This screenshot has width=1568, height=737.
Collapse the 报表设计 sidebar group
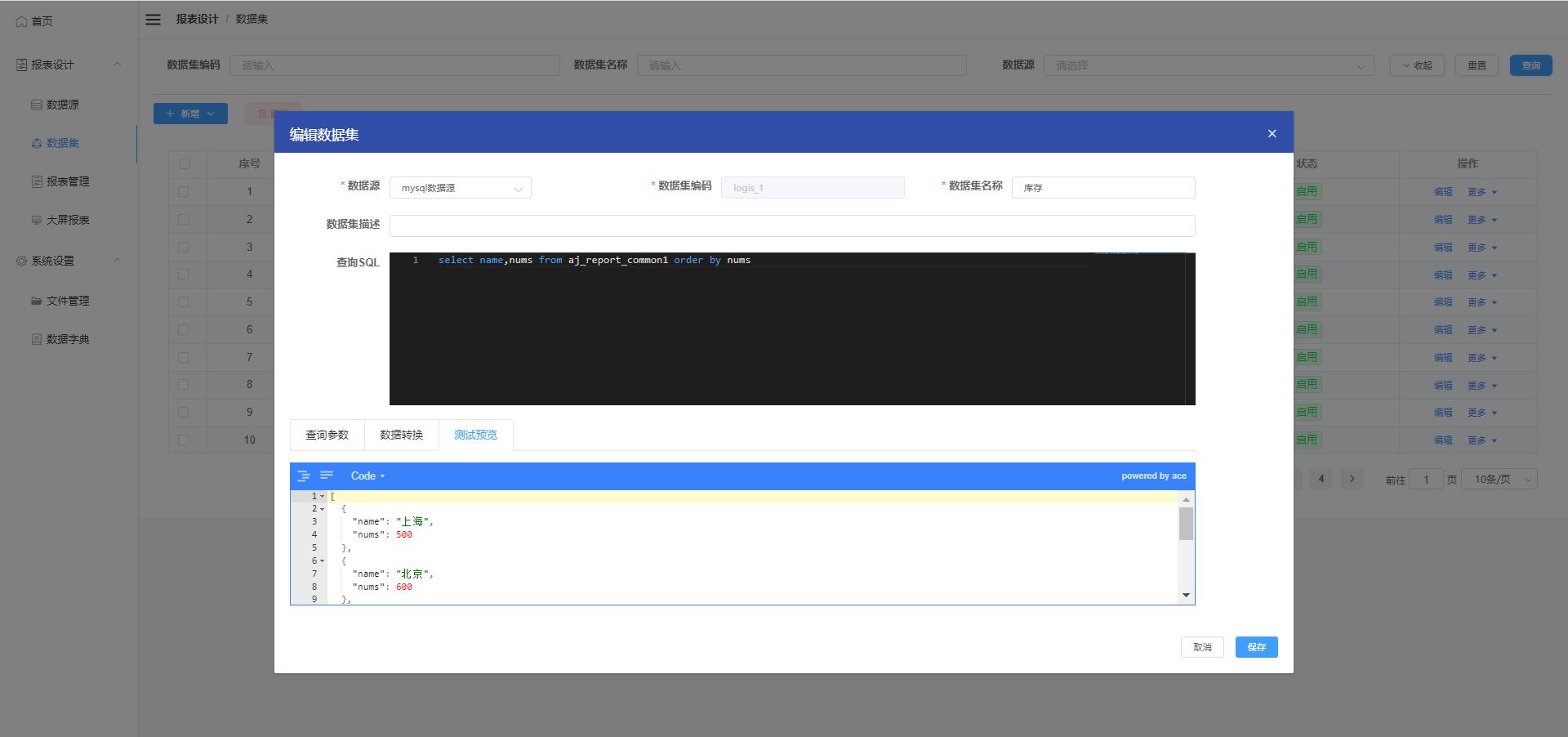pyautogui.click(x=118, y=64)
